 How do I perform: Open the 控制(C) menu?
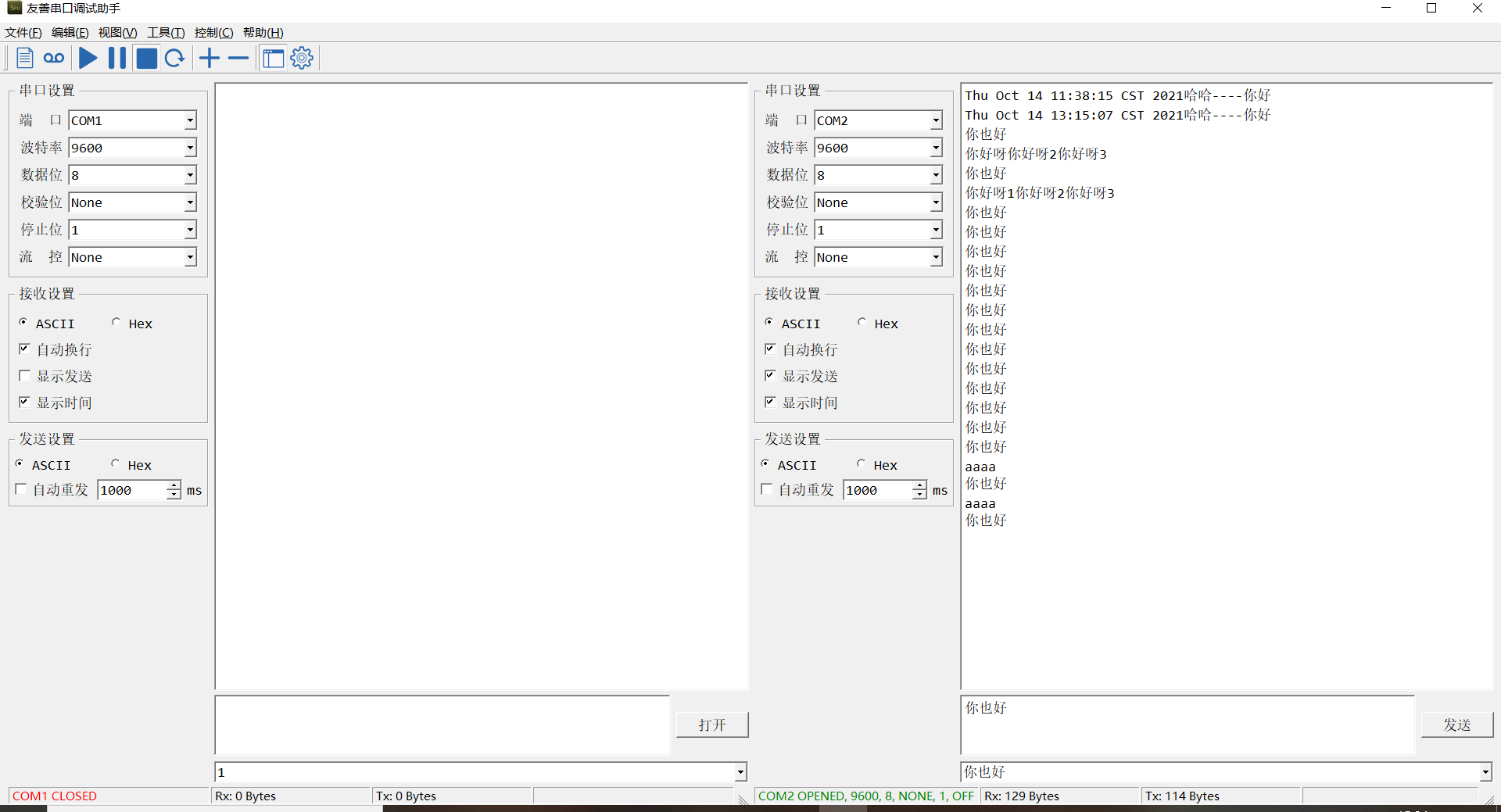(x=213, y=32)
